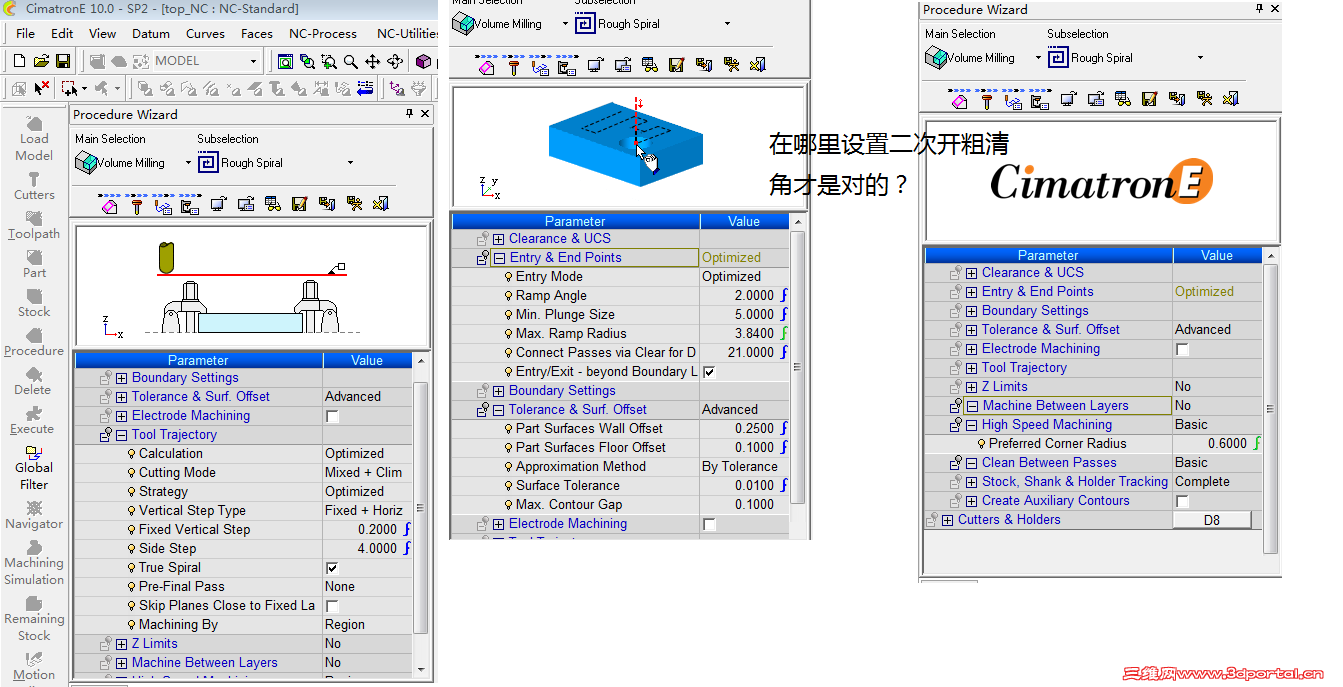The image size is (1343, 687).
Task: Open the Curves menu
Action: pos(205,33)
